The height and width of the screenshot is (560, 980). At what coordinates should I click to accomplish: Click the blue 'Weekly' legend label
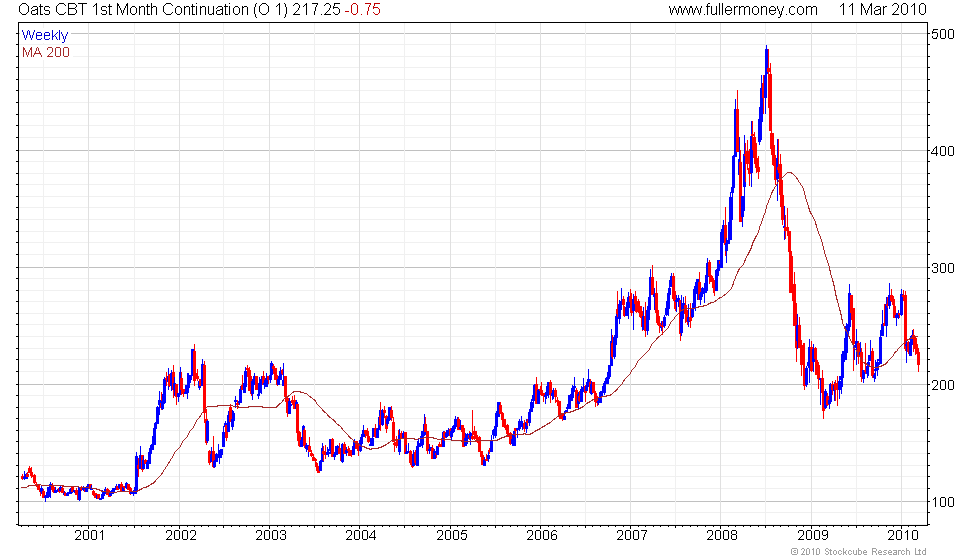(44, 35)
